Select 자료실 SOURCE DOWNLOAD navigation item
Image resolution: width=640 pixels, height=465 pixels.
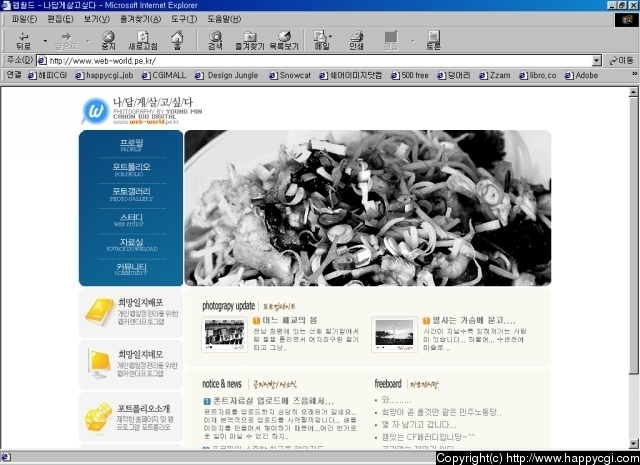(131, 245)
